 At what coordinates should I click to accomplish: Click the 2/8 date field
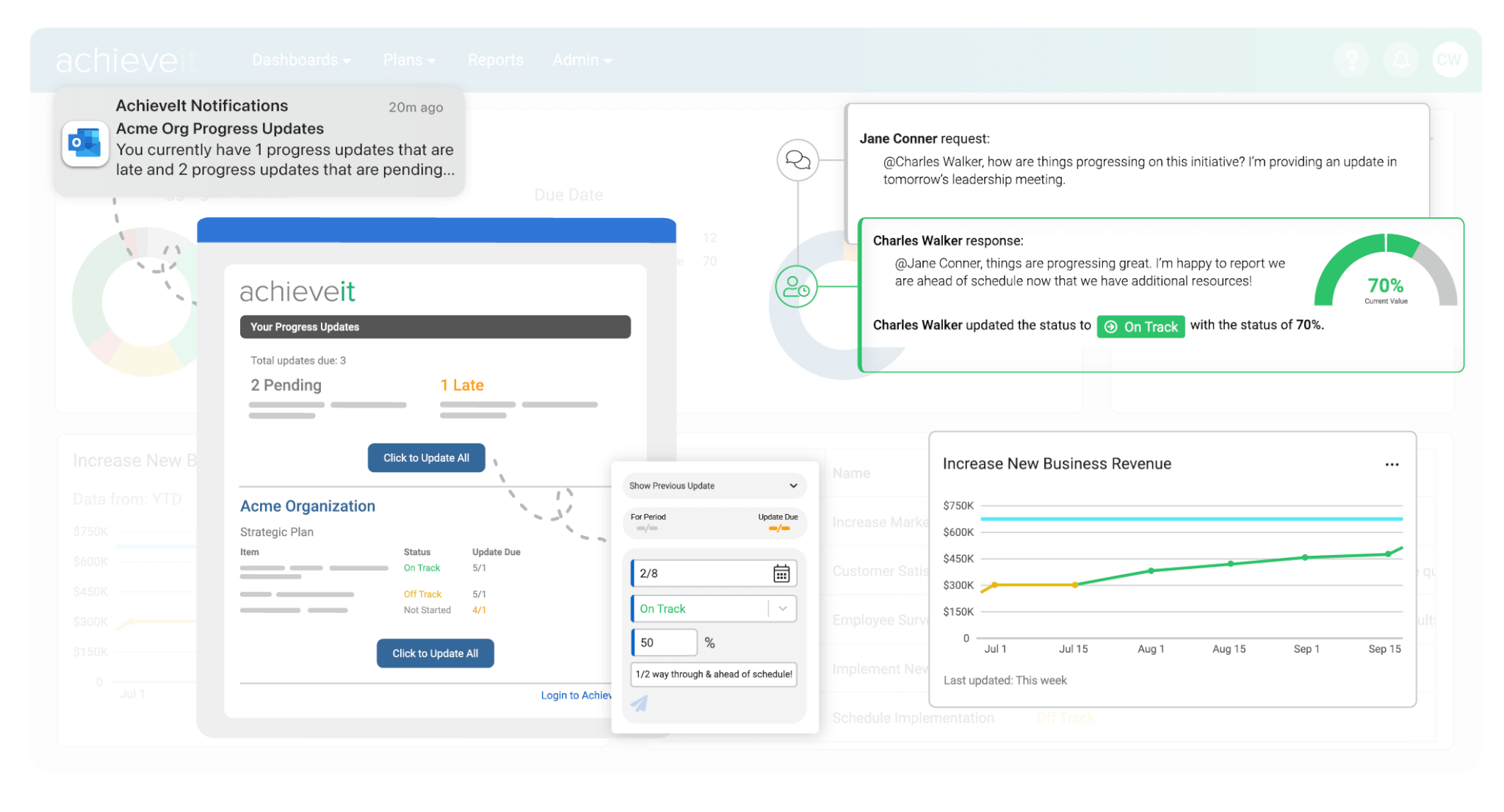coord(714,573)
